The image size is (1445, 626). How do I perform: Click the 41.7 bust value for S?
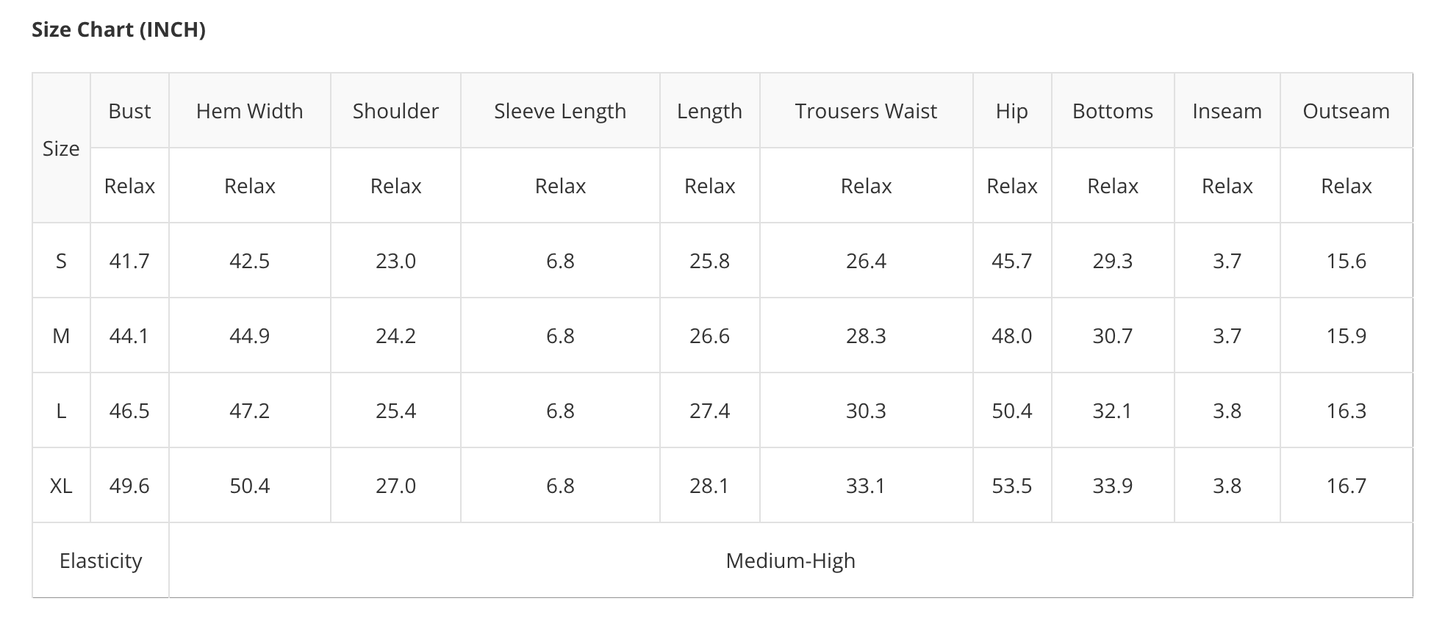click(x=130, y=261)
